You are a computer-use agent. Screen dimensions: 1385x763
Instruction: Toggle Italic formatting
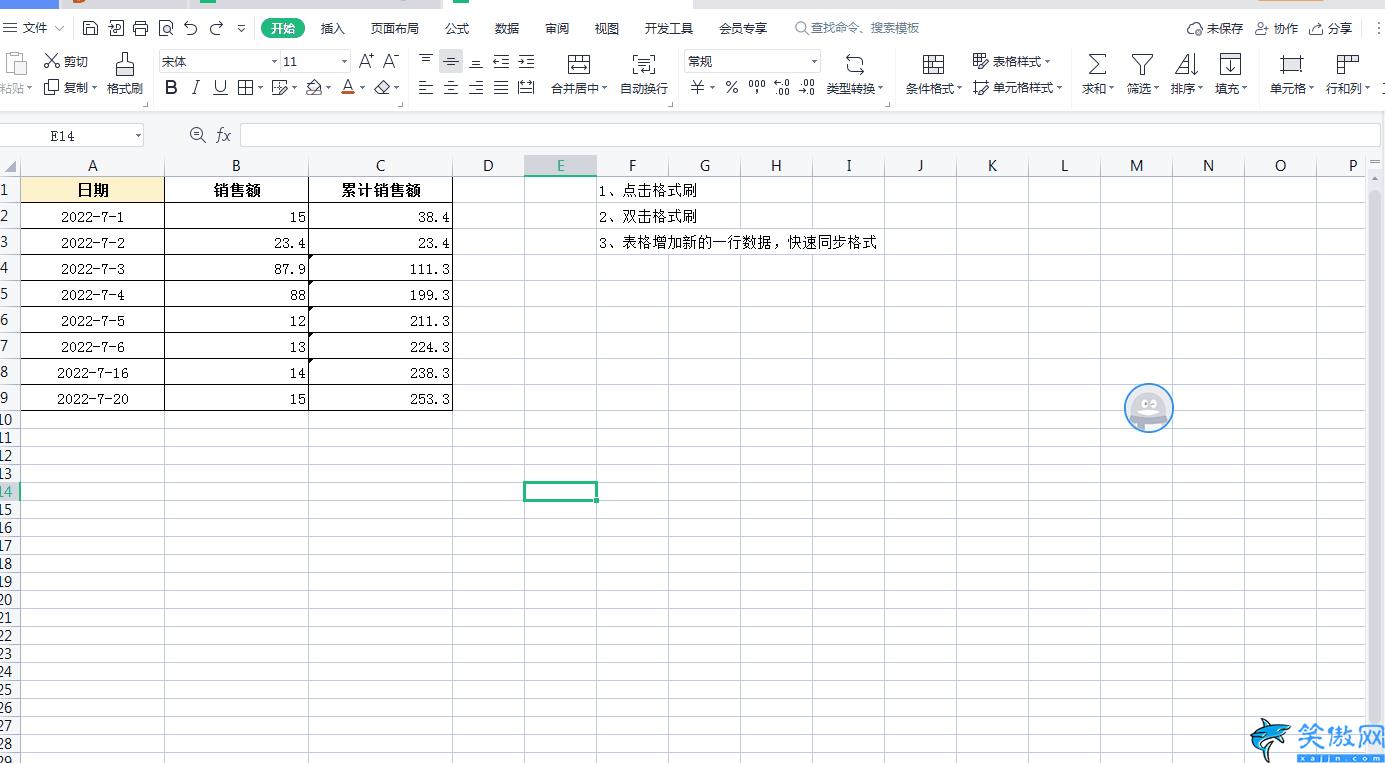point(196,88)
